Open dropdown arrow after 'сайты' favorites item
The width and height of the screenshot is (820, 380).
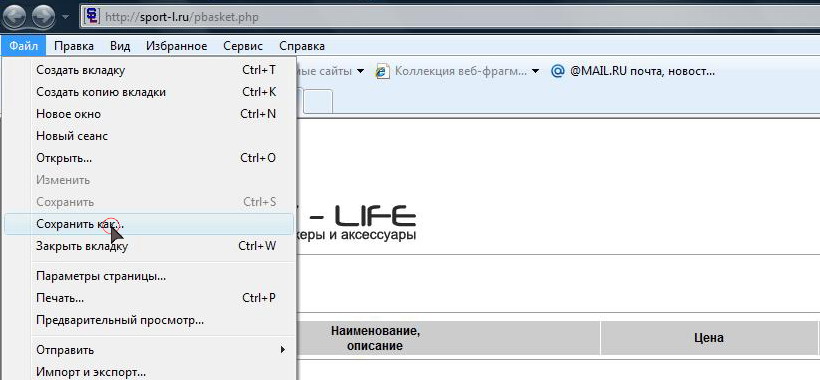(x=360, y=72)
